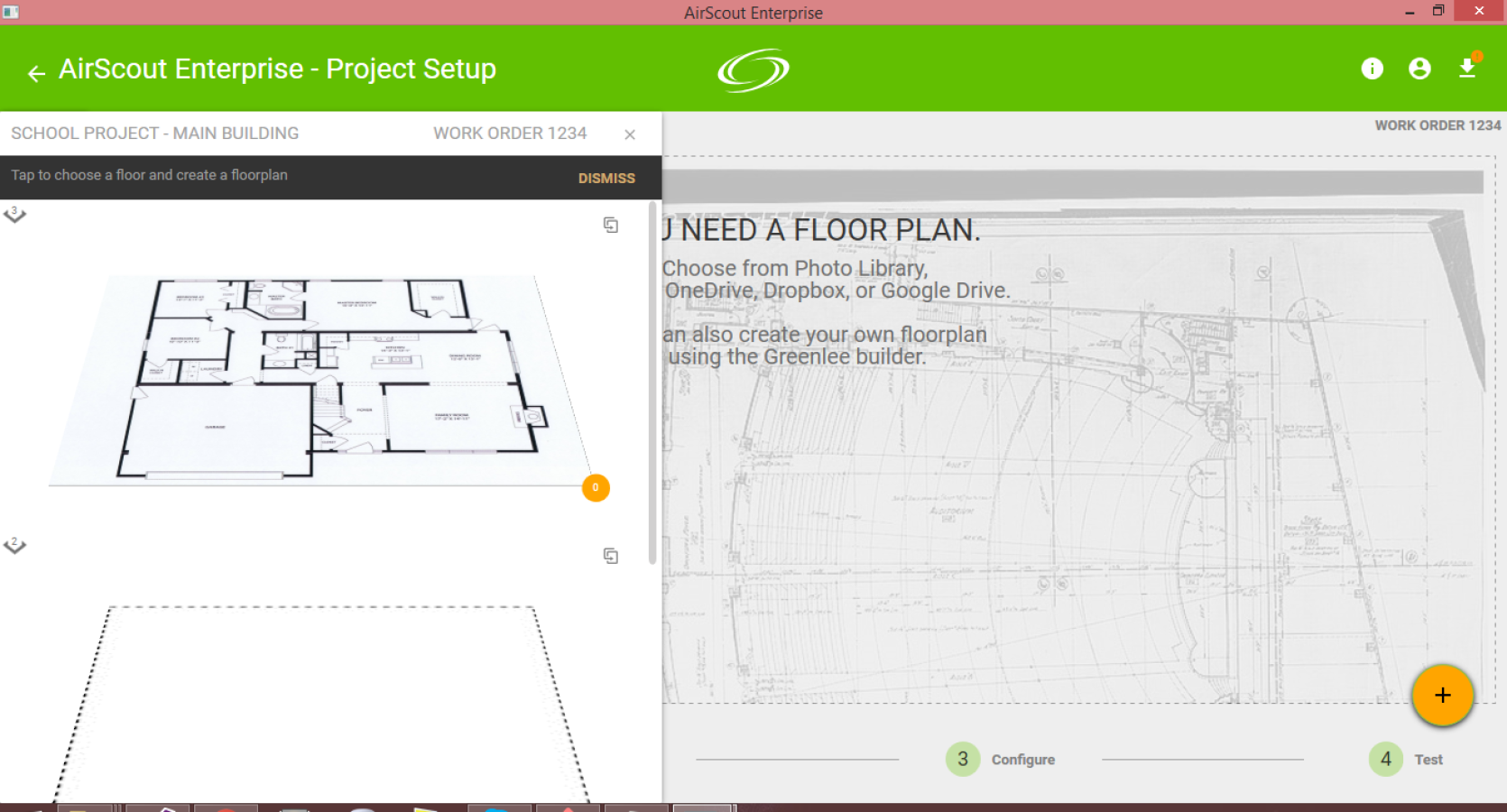Select the floor 3 layer icon
1507x812 pixels.
point(14,215)
